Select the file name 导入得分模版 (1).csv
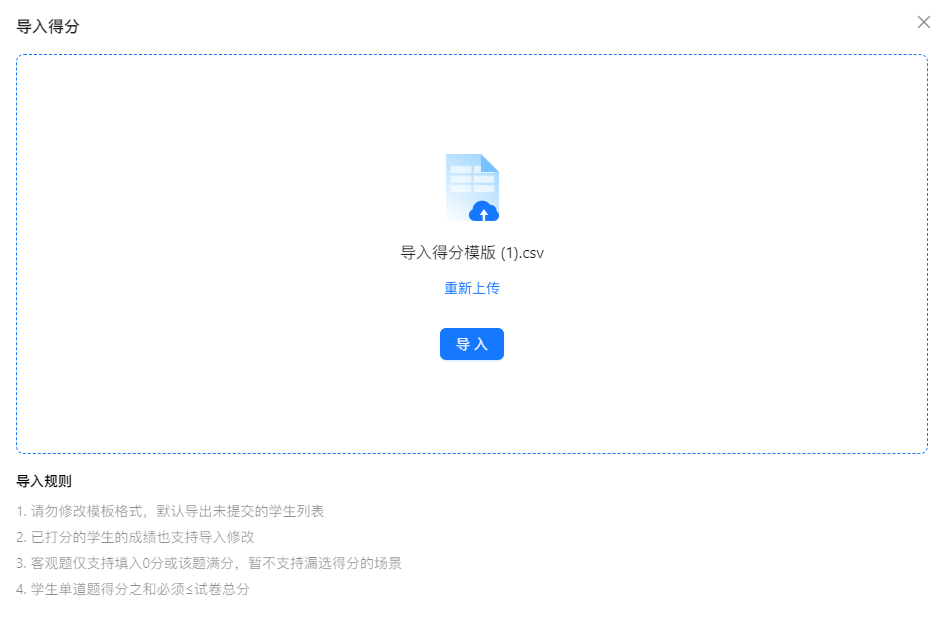Image resolution: width=947 pixels, height=617 pixels. [472, 252]
